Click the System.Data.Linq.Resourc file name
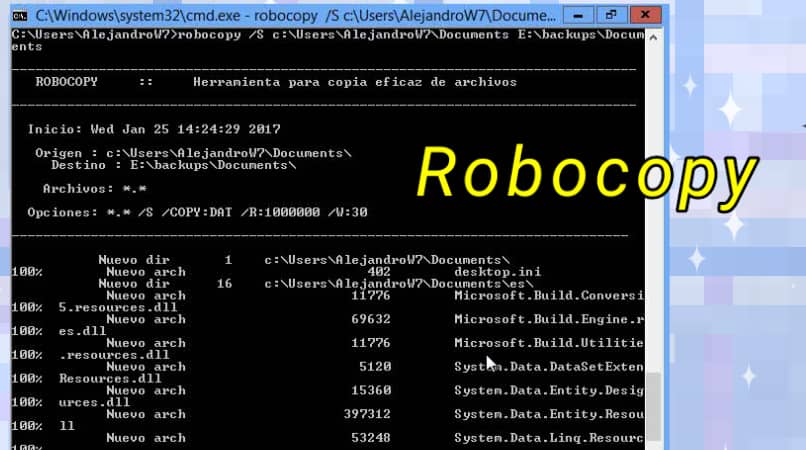The width and height of the screenshot is (806, 450). (x=549, y=438)
